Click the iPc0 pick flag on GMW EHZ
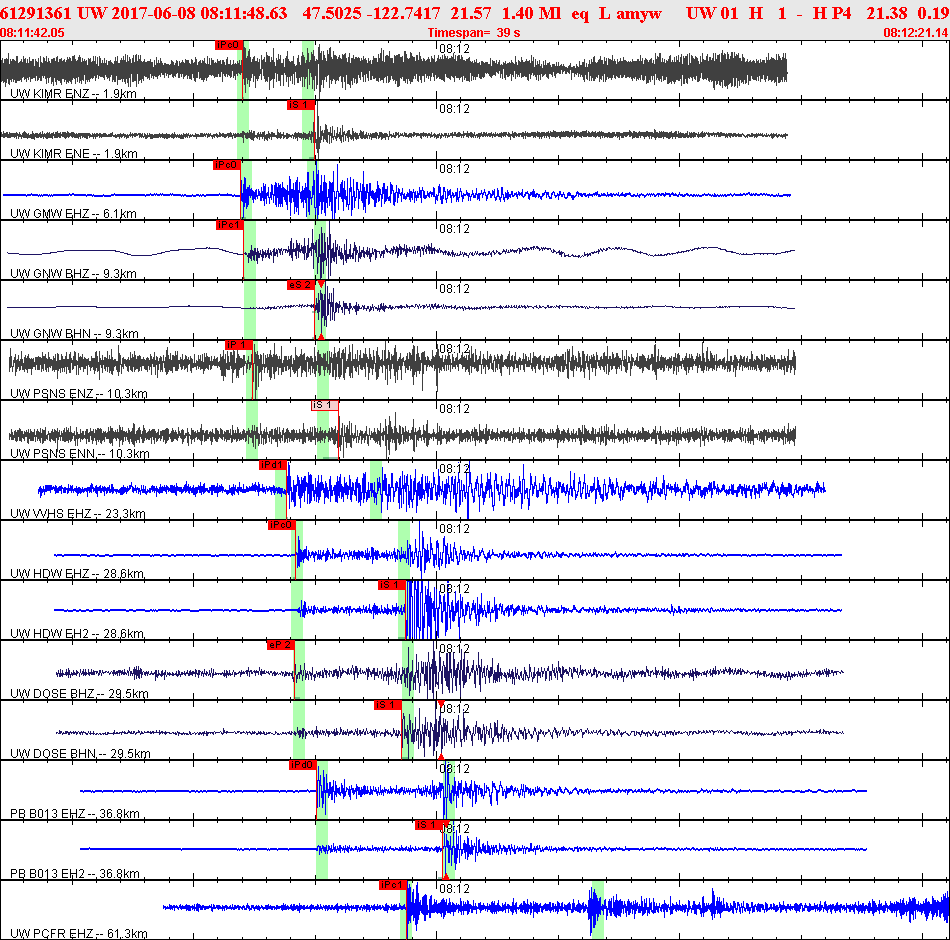 (x=227, y=165)
